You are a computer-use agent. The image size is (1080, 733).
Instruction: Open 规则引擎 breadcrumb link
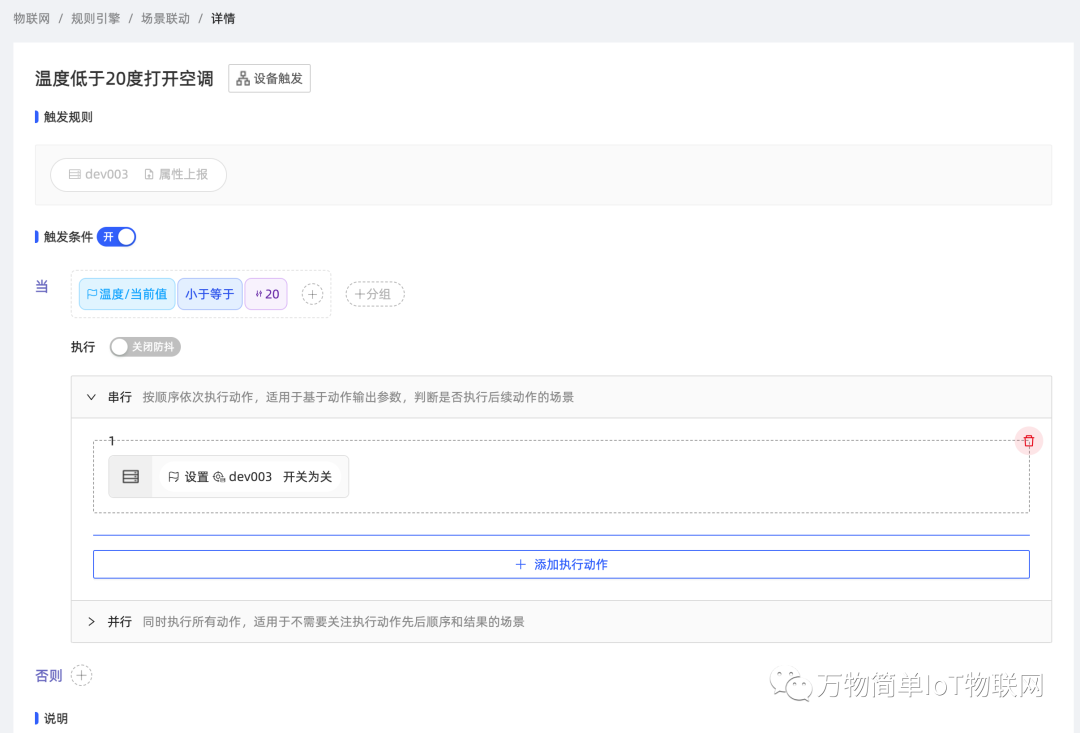(x=95, y=18)
